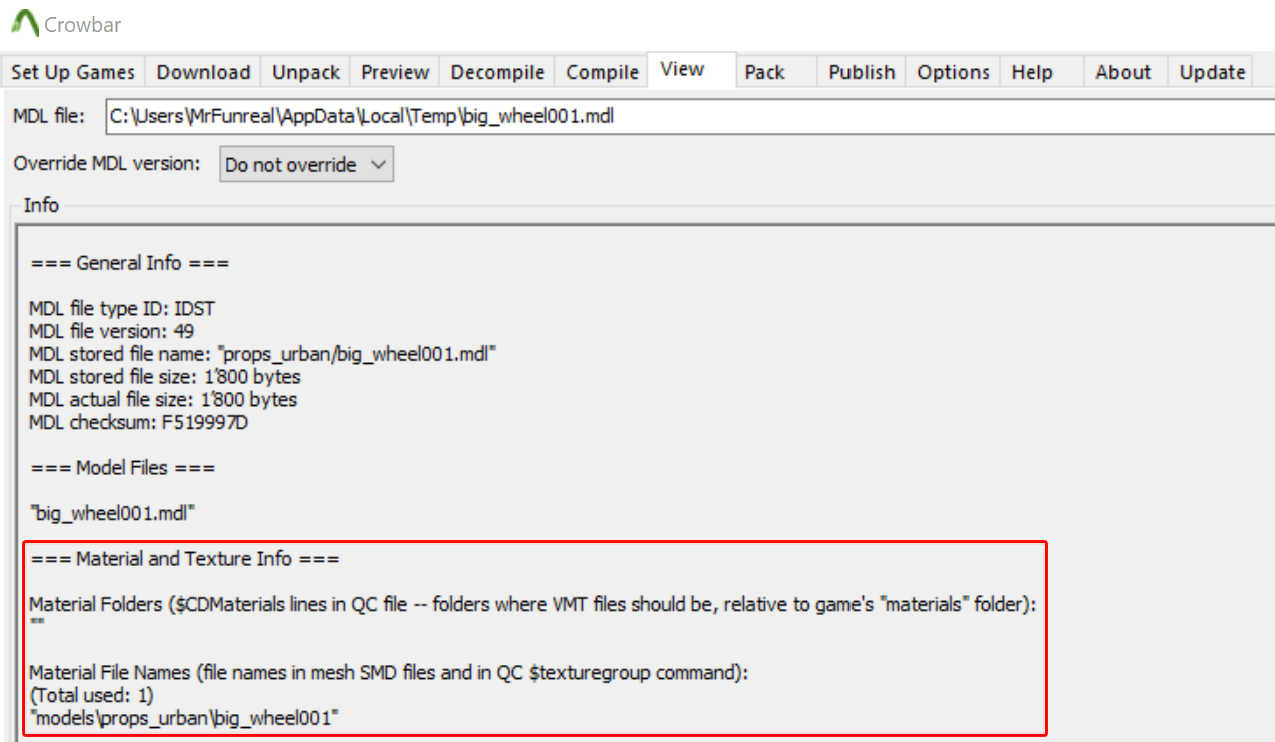Go to the Update tab

1212,72
